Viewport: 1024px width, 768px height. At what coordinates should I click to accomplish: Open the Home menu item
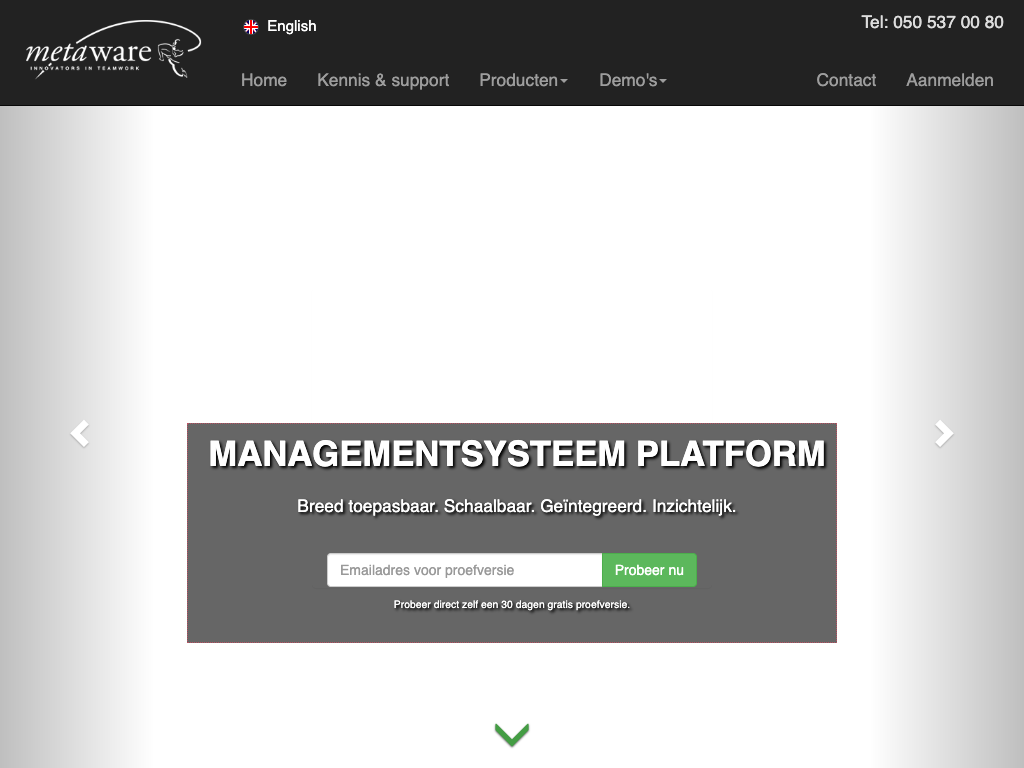click(264, 80)
